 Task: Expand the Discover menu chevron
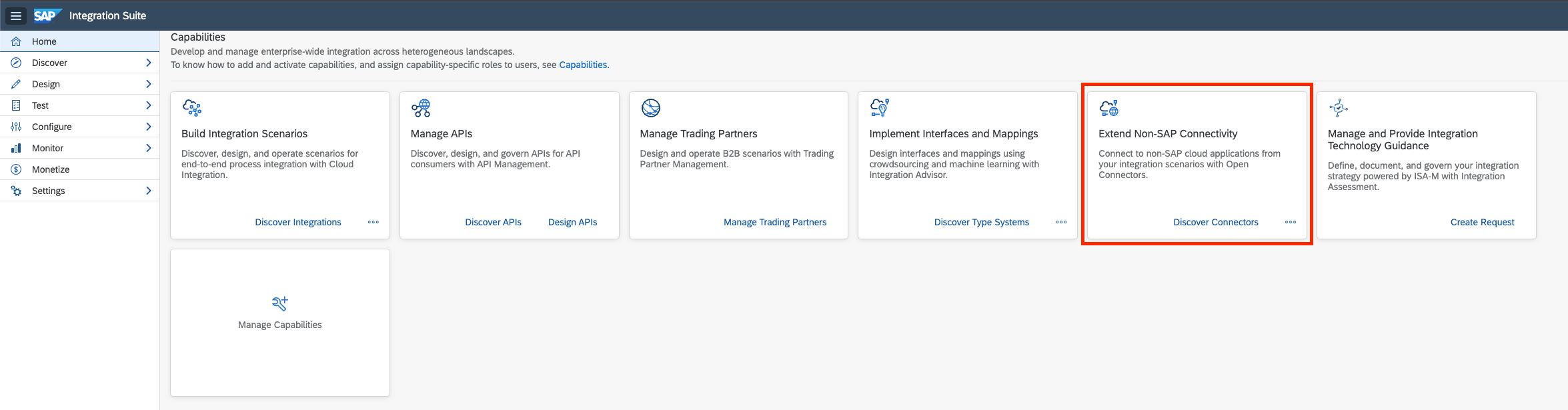[148, 63]
